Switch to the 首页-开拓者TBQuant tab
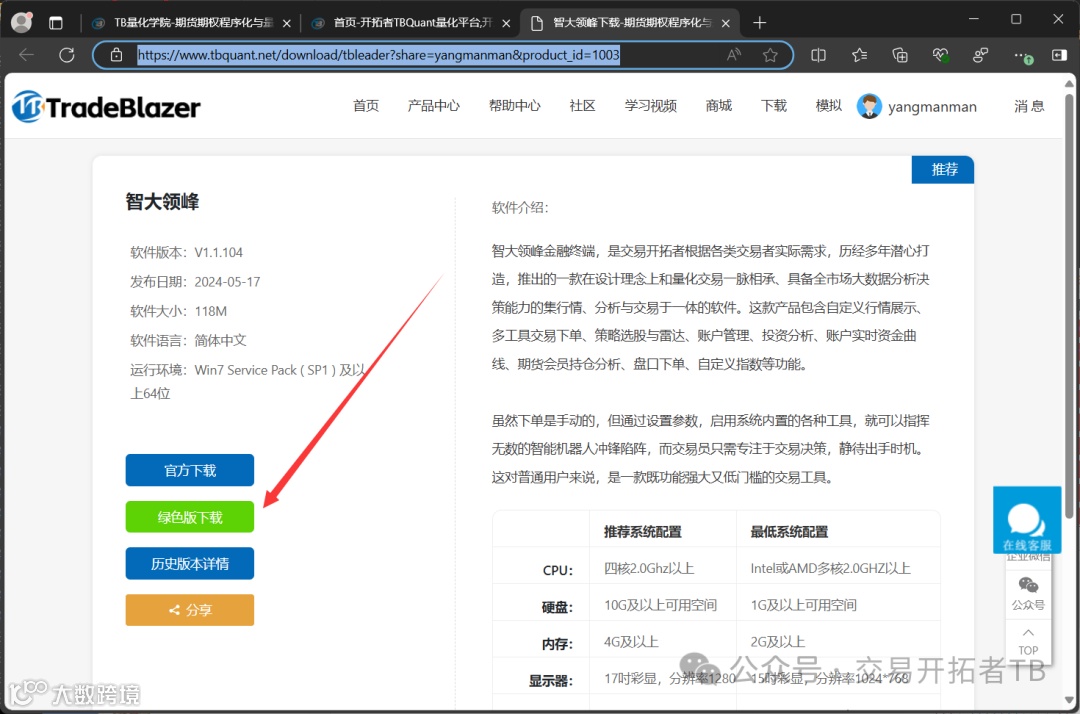The image size is (1080, 714). tap(411, 23)
